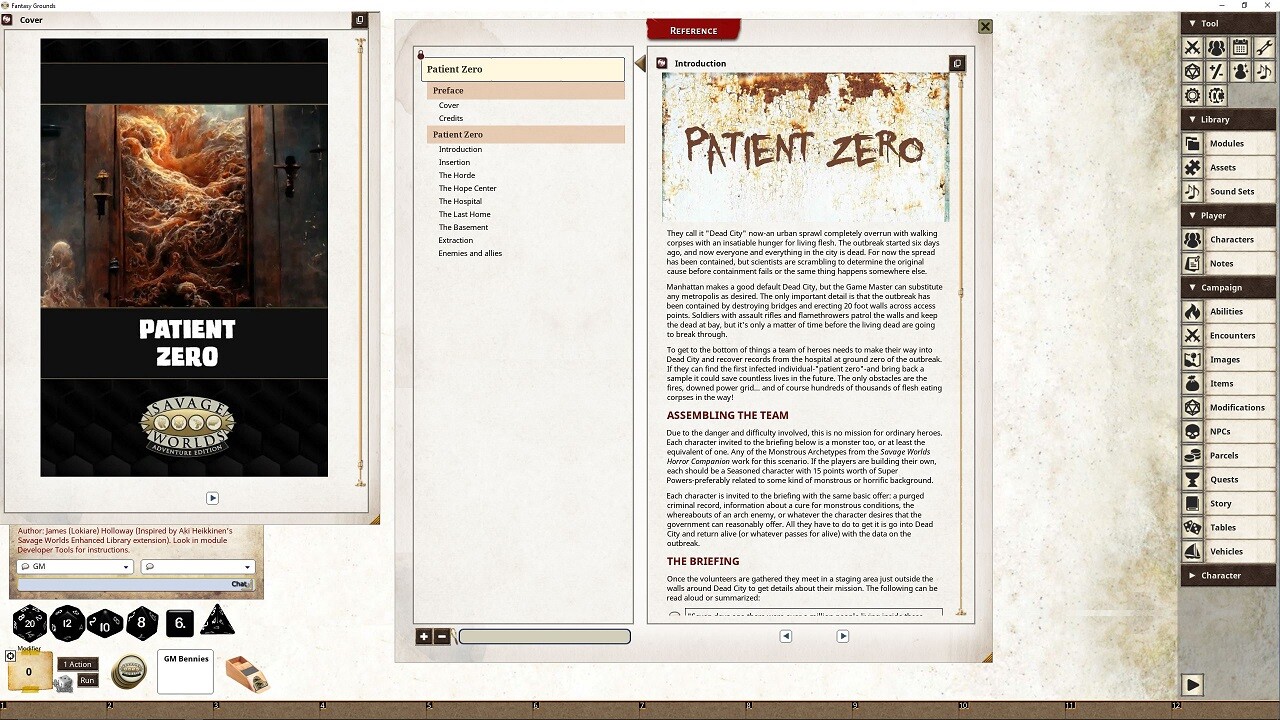Click the shrink toggle on the Cover window

click(x=360, y=19)
